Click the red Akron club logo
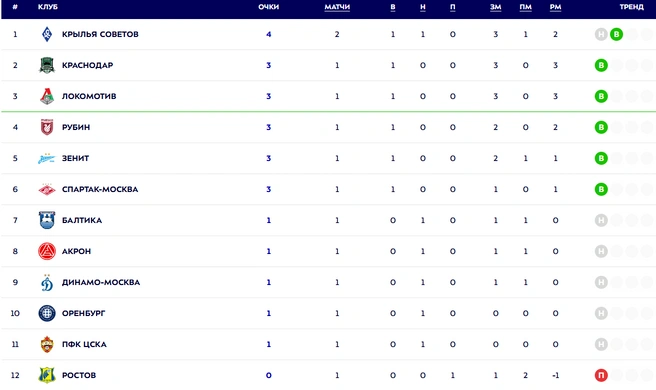Image resolution: width=656 pixels, height=390 pixels. coord(47,251)
